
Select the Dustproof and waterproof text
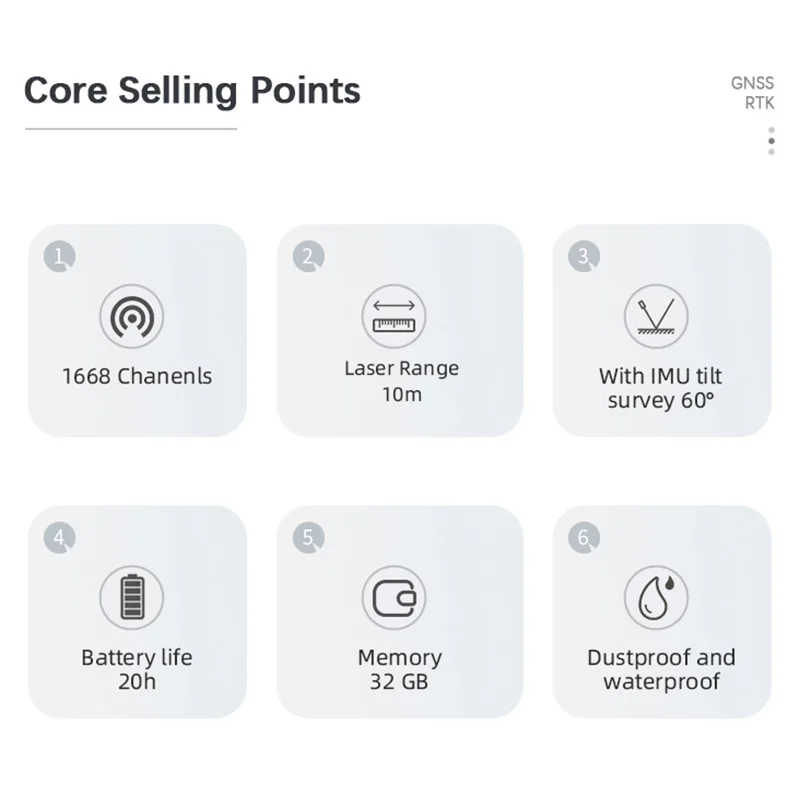[661, 669]
